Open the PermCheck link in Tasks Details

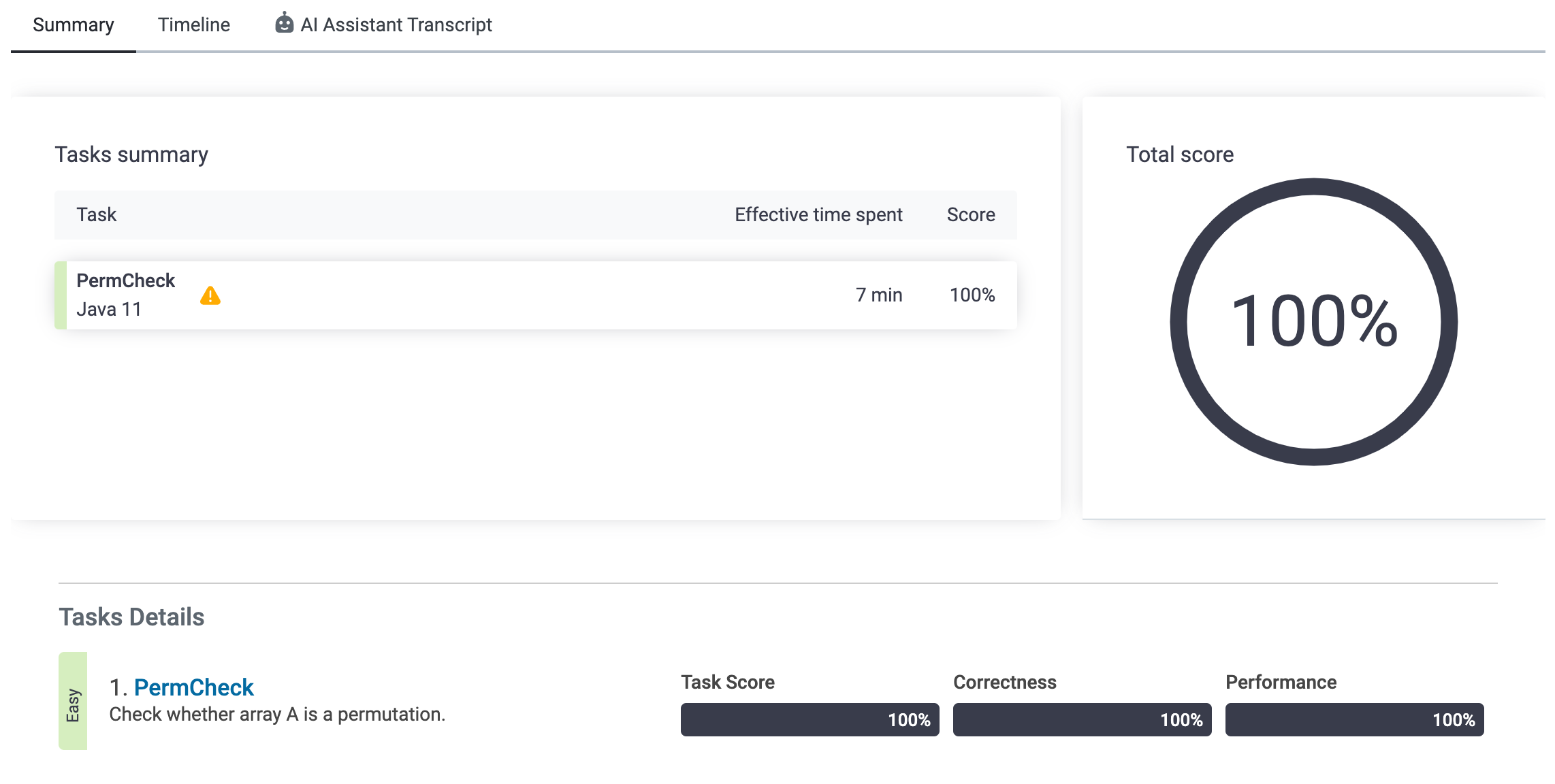(193, 687)
